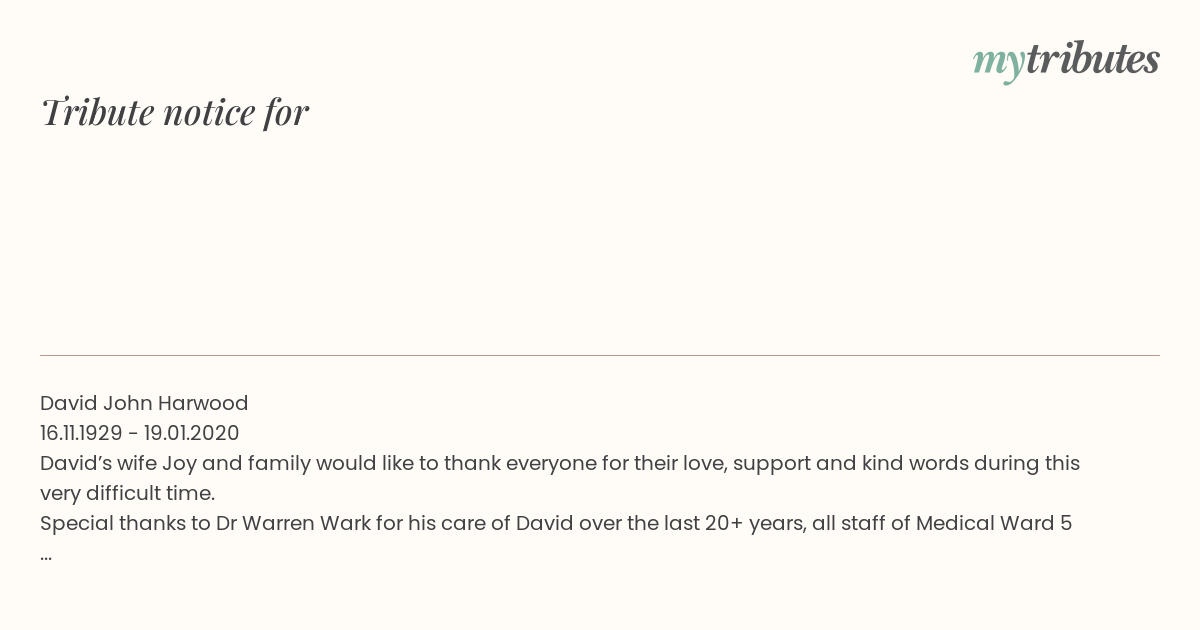The width and height of the screenshot is (1200, 630).
Task: Click the line starting "David's wife Joy"
Action: tap(560, 463)
